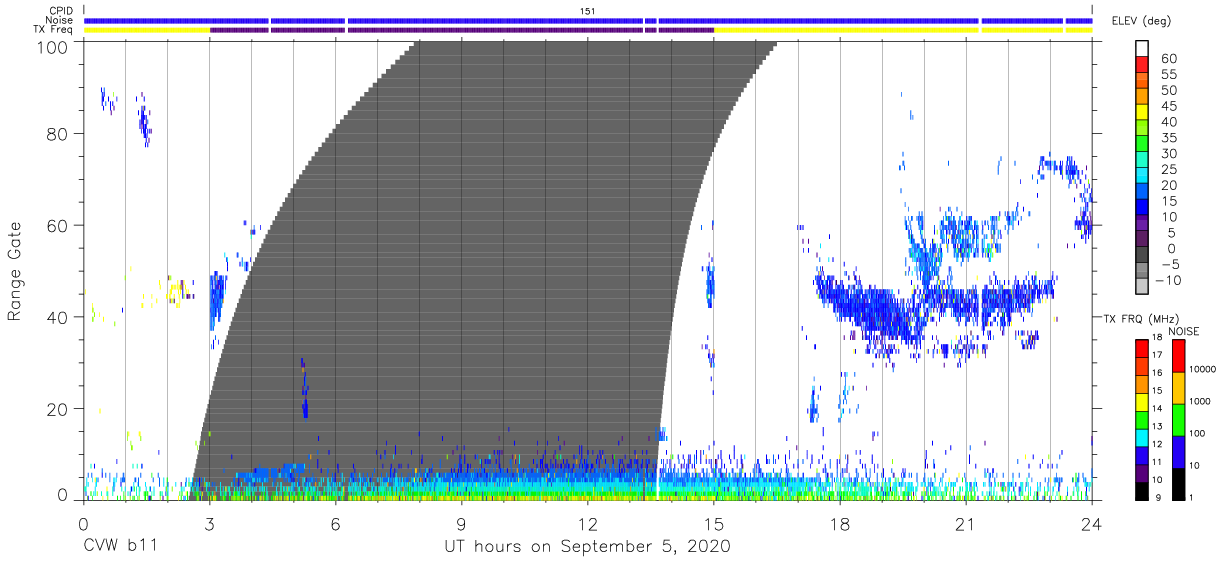This screenshot has width=1228, height=567.
Task: Click the TX Freq row label
Action: click(53, 29)
